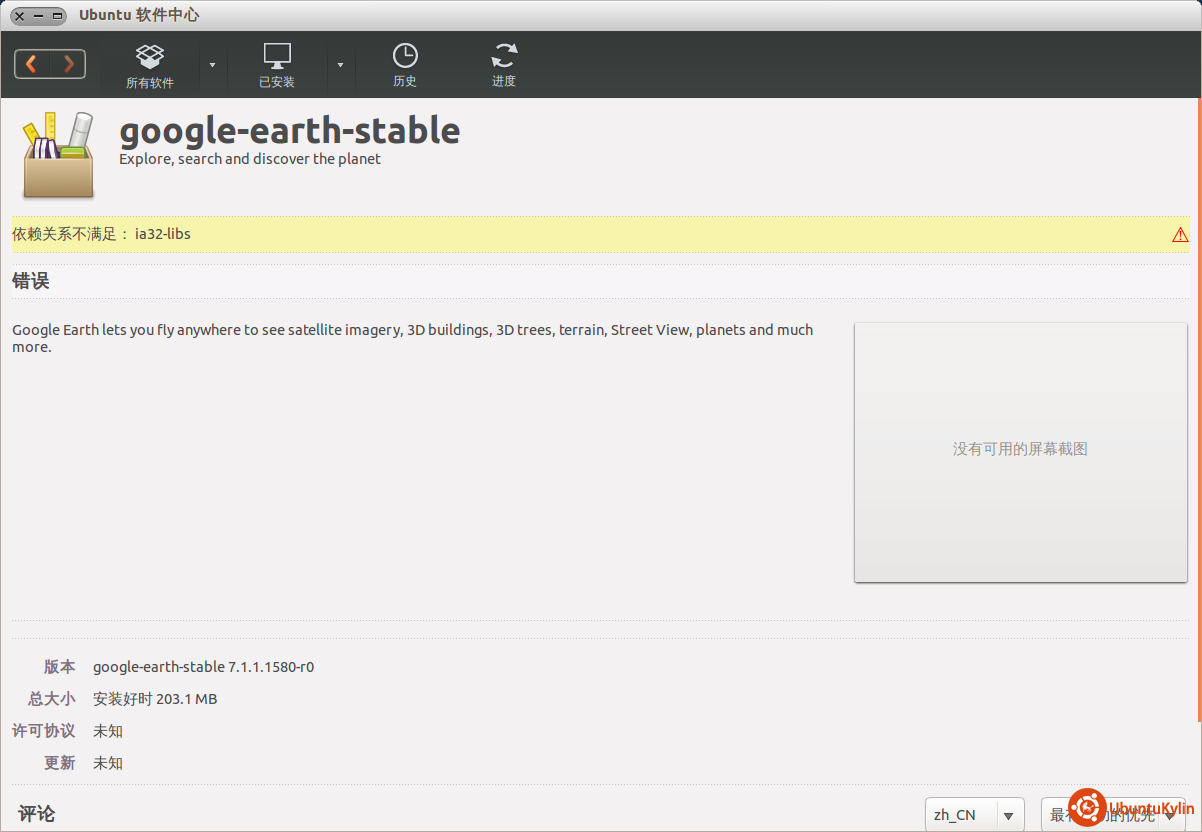This screenshot has height=832, width=1202.
Task: Expand the dropdown arrow beside 已安装
Action: click(340, 65)
